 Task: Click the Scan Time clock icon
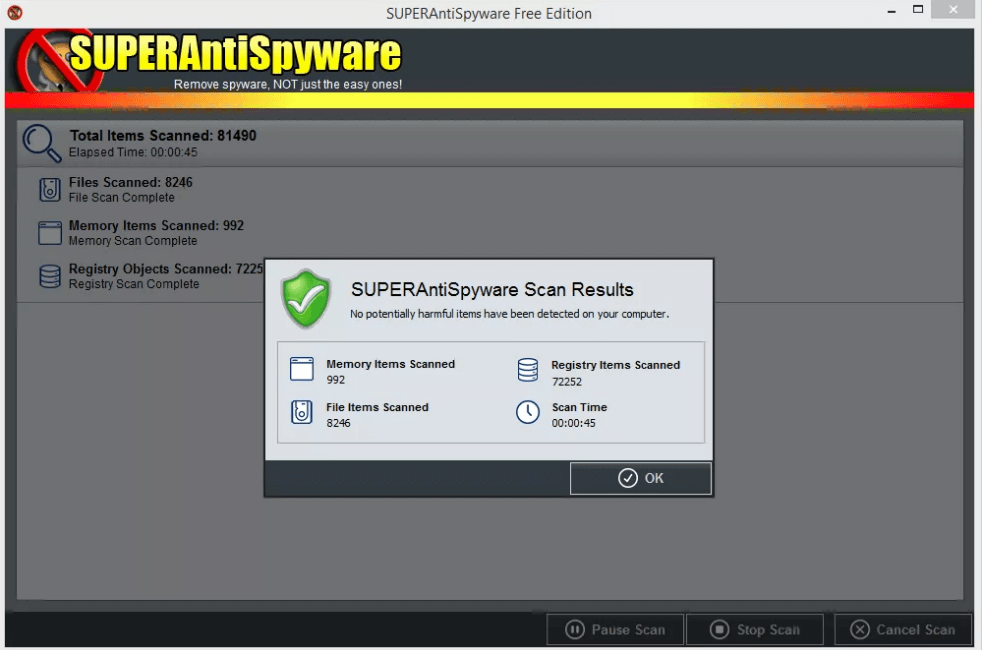[527, 412]
